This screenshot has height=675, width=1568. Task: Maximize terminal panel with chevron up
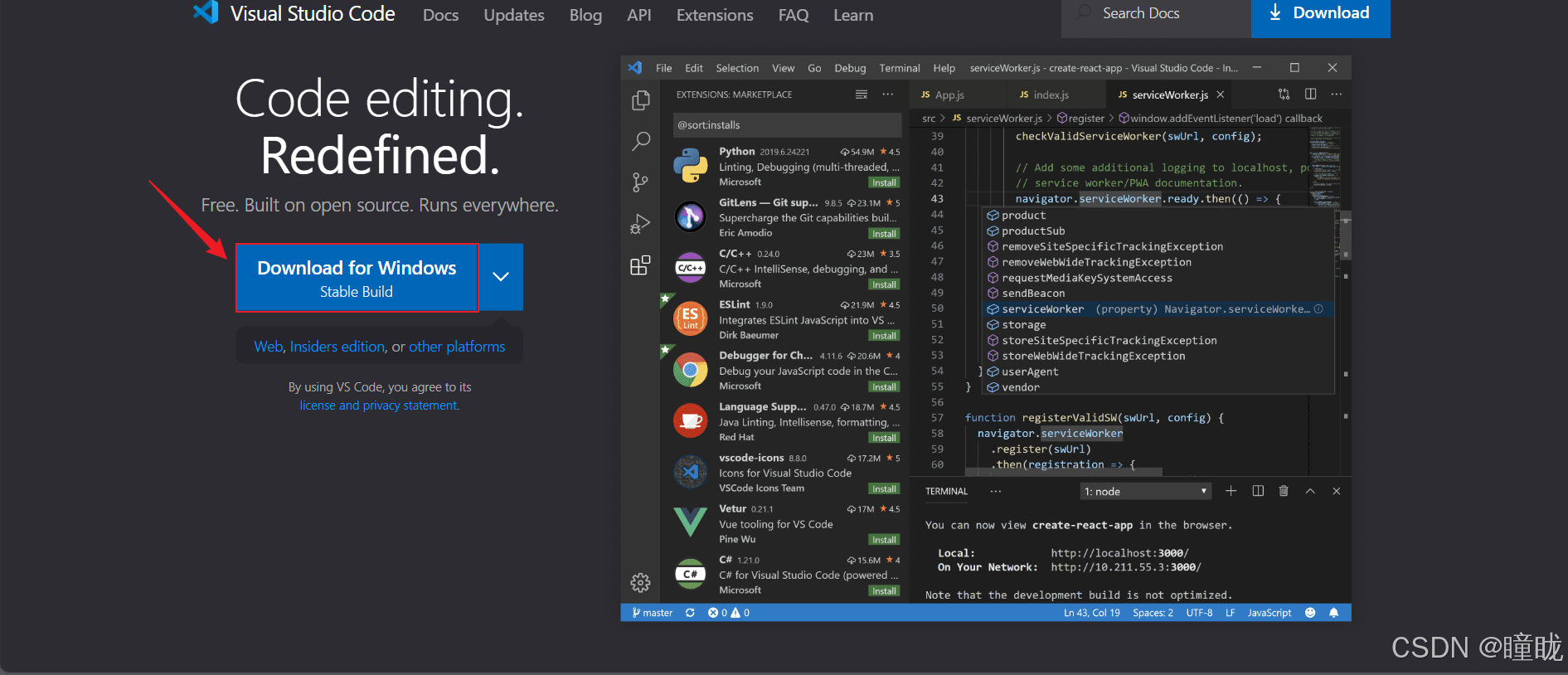click(x=1310, y=491)
